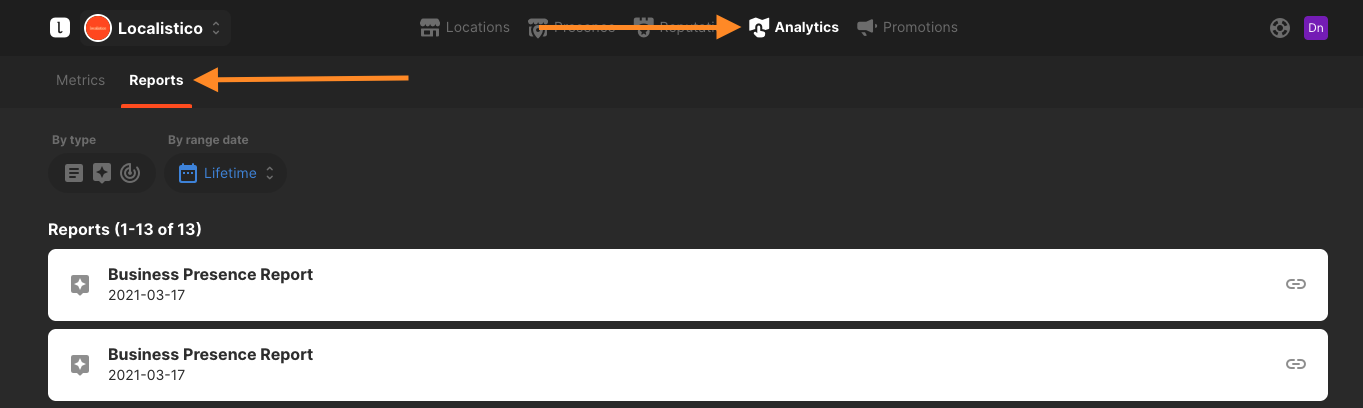
Task: Toggle the radar scan type filter
Action: pyautogui.click(x=130, y=173)
